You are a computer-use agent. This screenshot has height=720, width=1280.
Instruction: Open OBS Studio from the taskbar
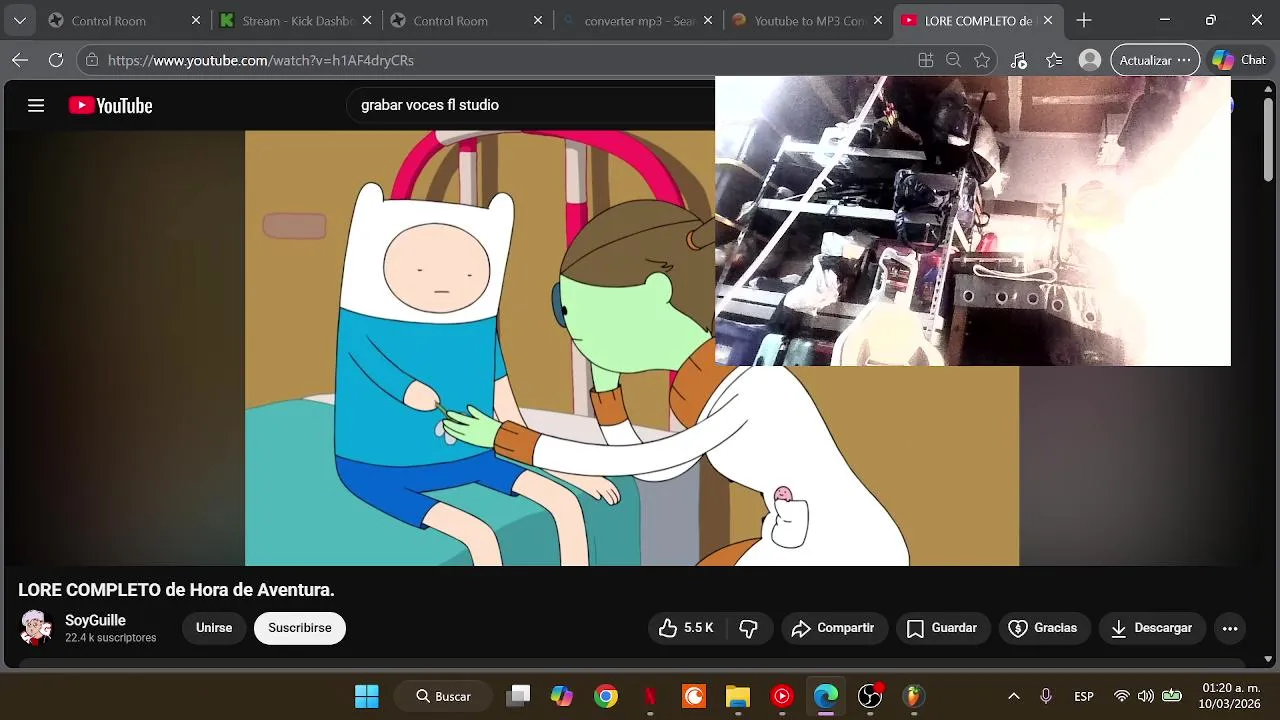coord(870,696)
